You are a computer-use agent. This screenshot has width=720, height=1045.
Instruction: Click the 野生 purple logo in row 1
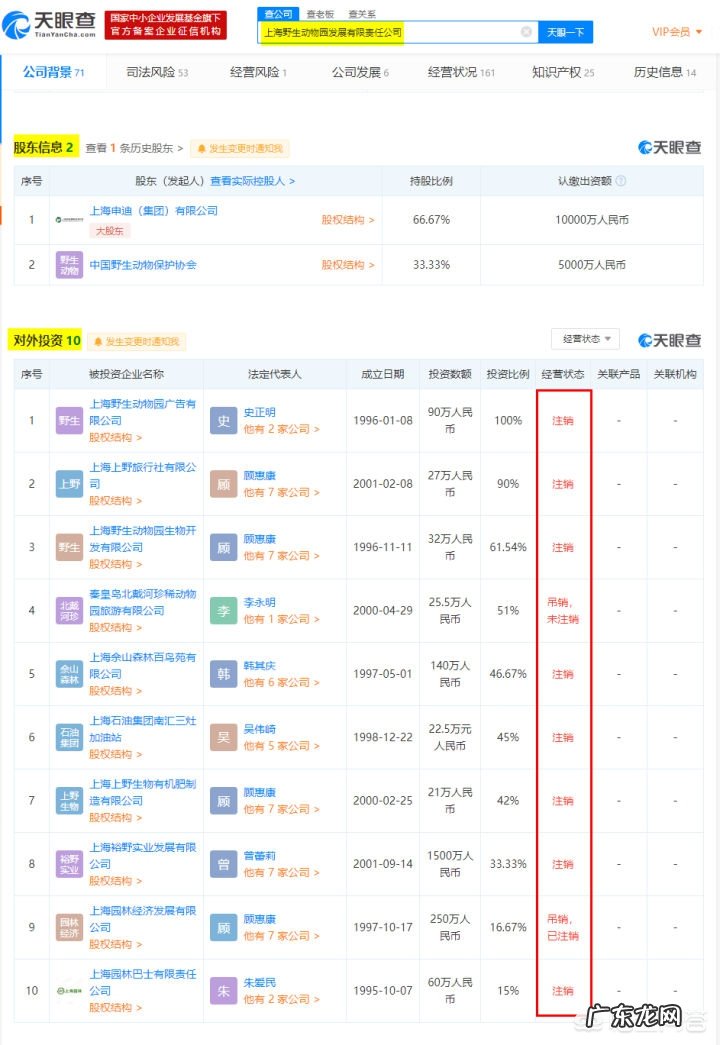coord(69,421)
